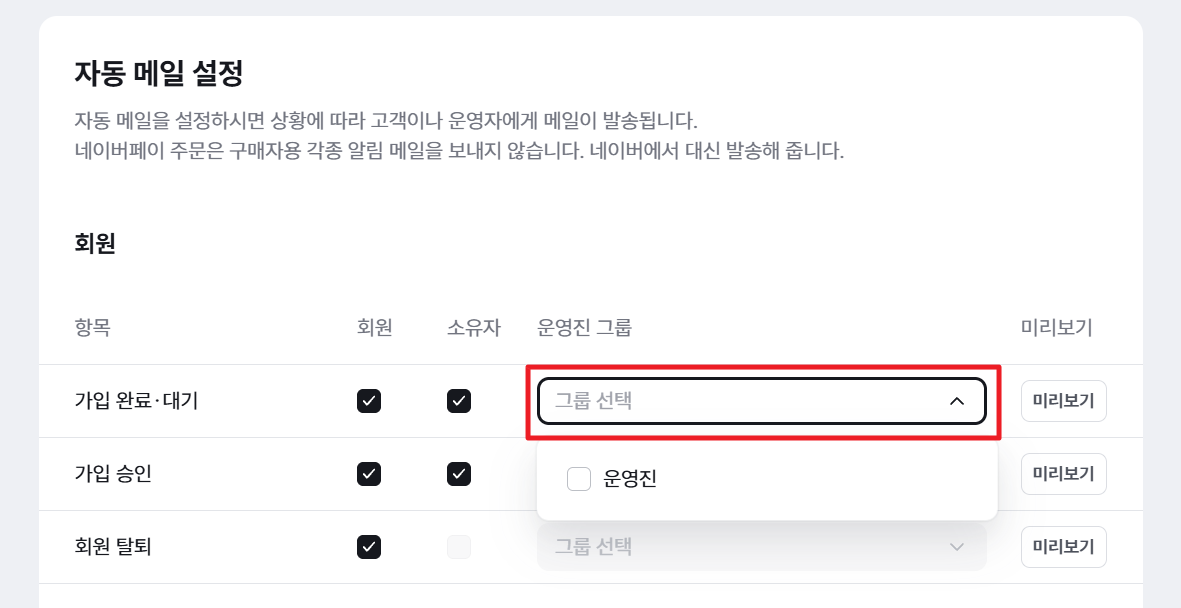
Task: Click the 운영진 그룹 column header
Action: [584, 328]
